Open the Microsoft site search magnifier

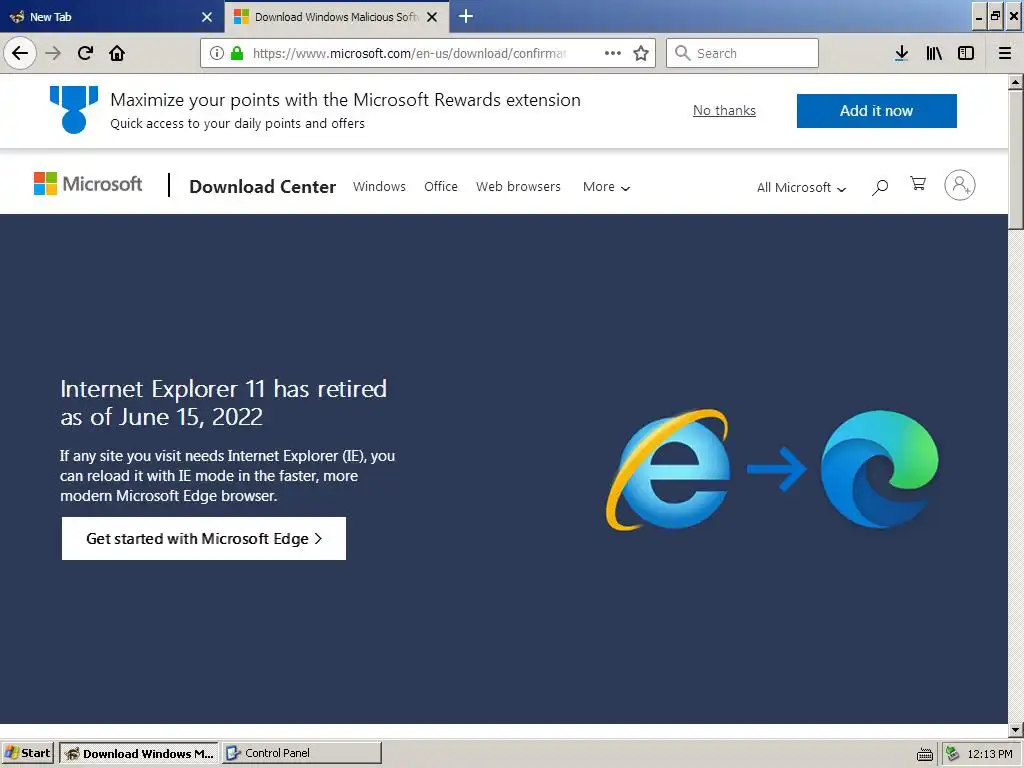tap(880, 187)
